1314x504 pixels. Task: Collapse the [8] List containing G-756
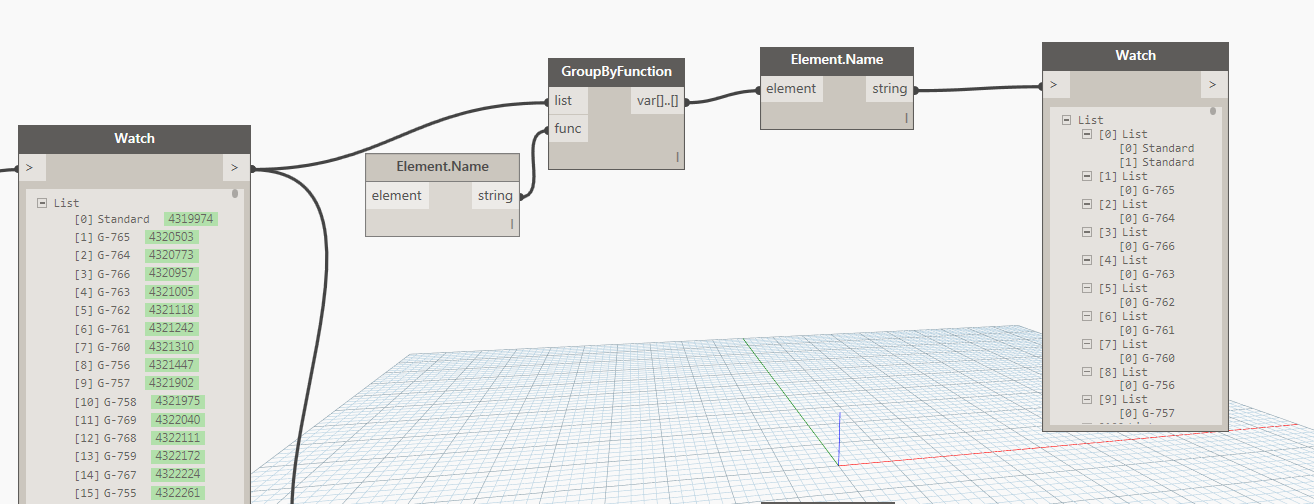click(1087, 372)
